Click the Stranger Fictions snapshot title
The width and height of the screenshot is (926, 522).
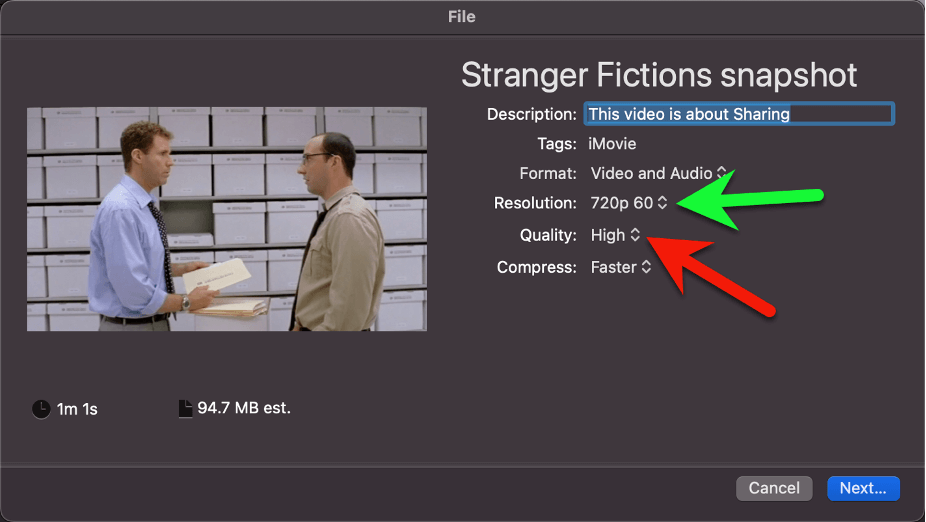click(658, 75)
